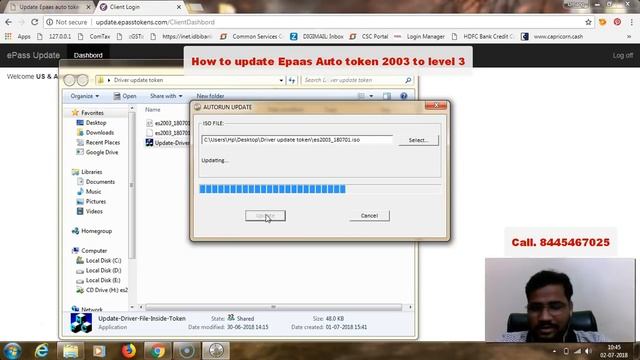
Task: Open the address bar history dropdown
Action: [x=281, y=80]
